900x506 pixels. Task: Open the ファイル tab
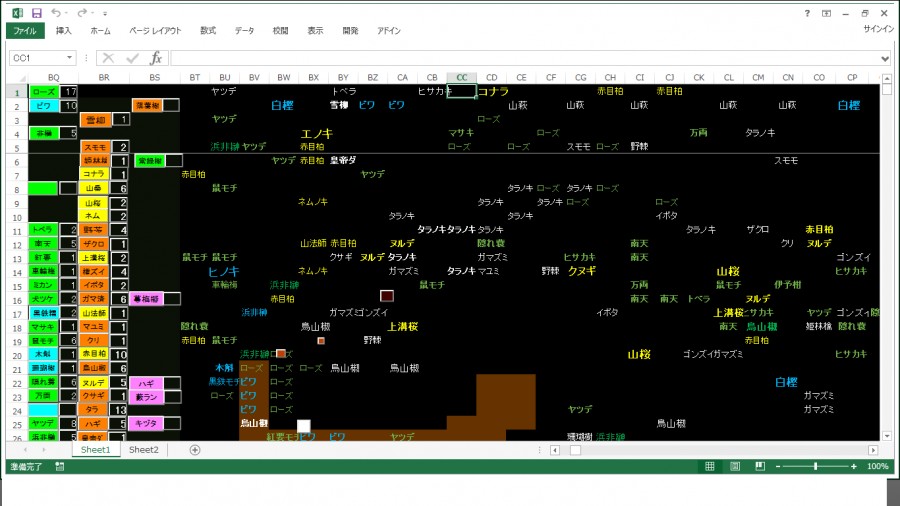pyautogui.click(x=24, y=31)
